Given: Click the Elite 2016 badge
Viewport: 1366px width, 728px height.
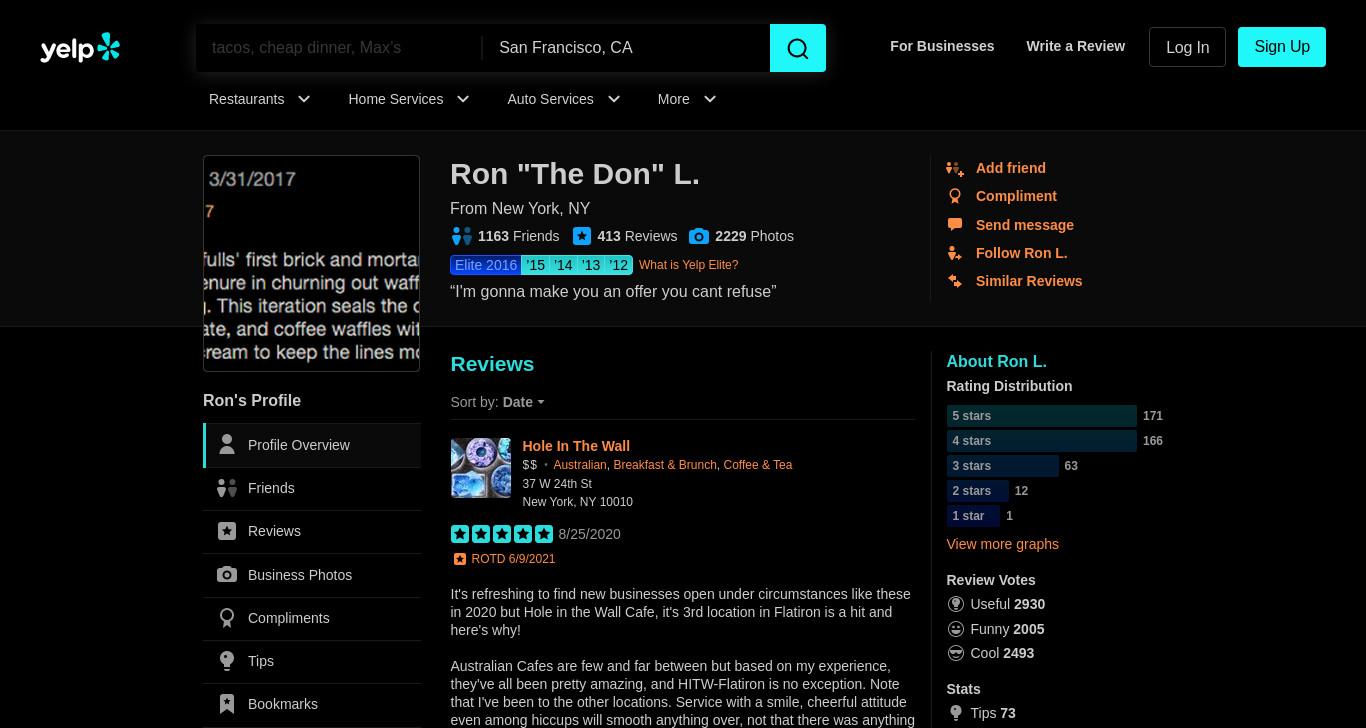Looking at the screenshot, I should (486, 265).
